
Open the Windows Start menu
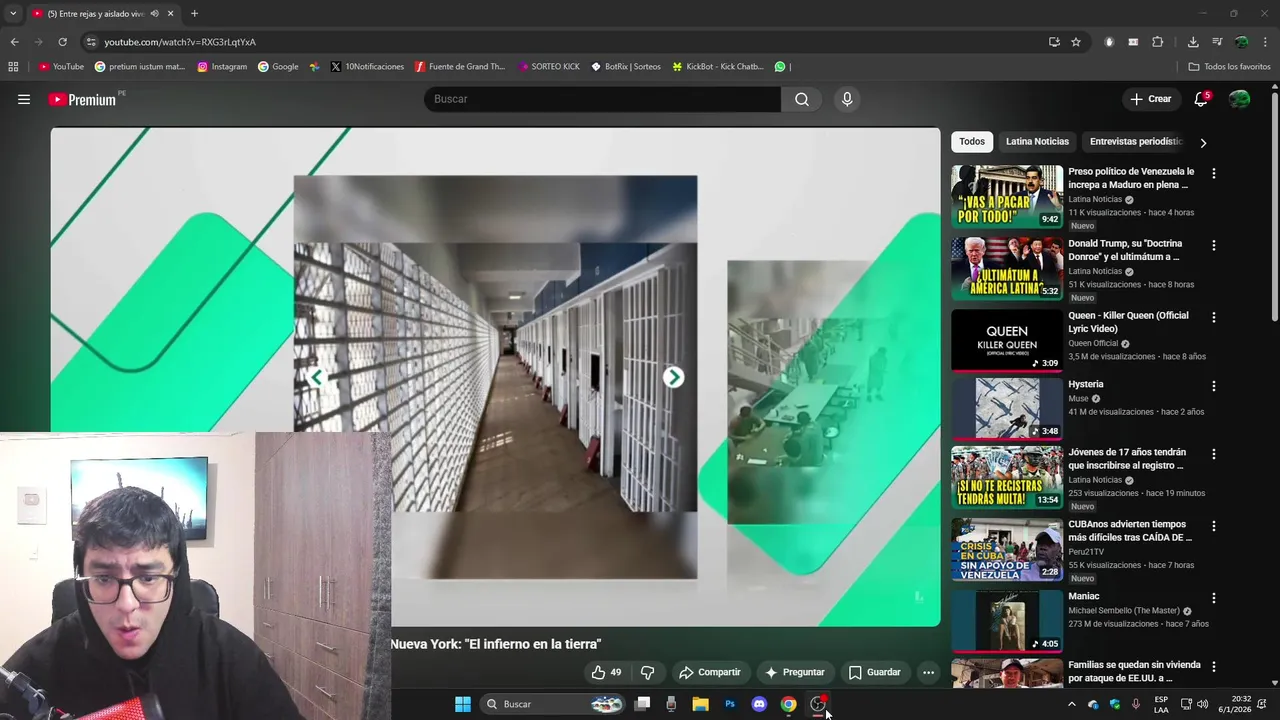coord(463,704)
